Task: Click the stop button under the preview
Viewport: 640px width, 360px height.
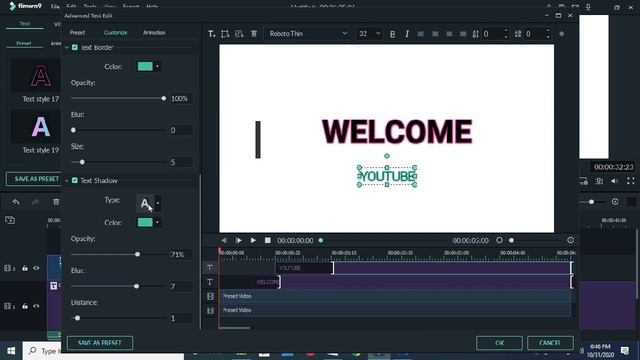Action: coord(268,240)
